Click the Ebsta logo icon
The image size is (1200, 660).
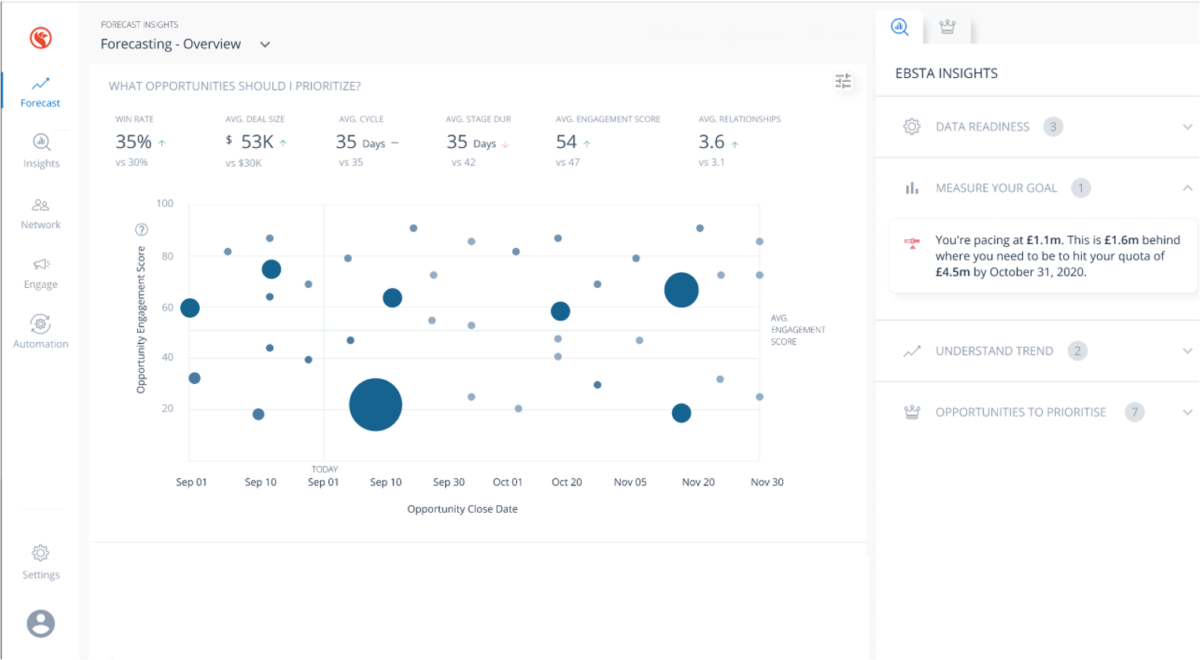coord(40,38)
